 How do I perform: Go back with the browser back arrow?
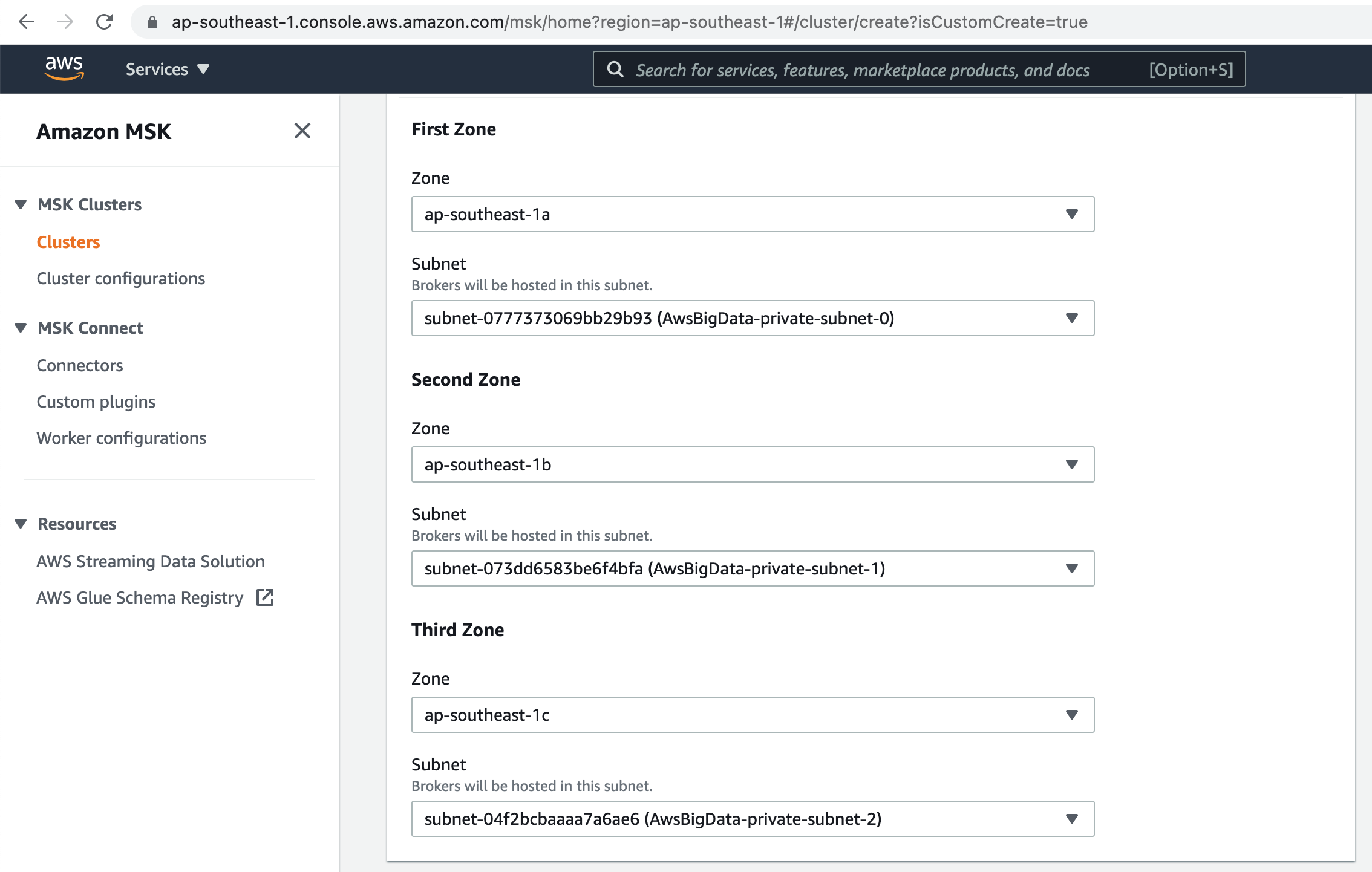click(x=27, y=22)
